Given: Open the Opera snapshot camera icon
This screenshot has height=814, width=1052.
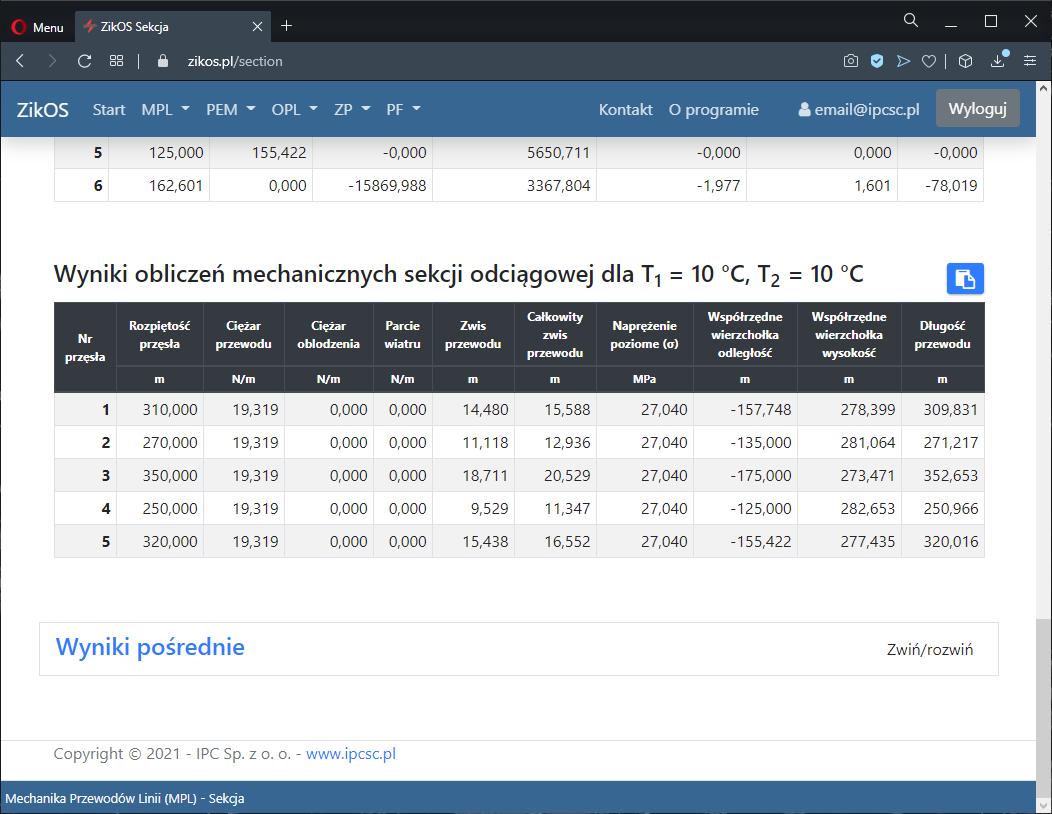Looking at the screenshot, I should (850, 61).
